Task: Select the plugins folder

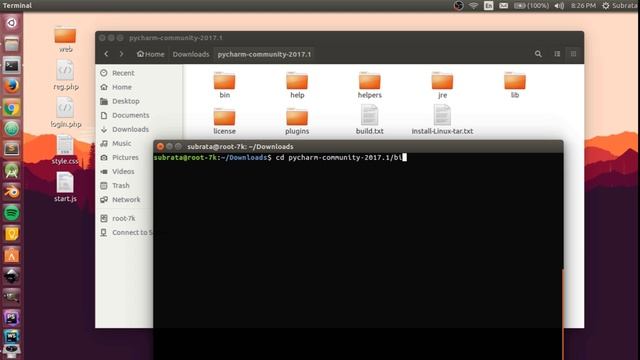Action: click(297, 121)
